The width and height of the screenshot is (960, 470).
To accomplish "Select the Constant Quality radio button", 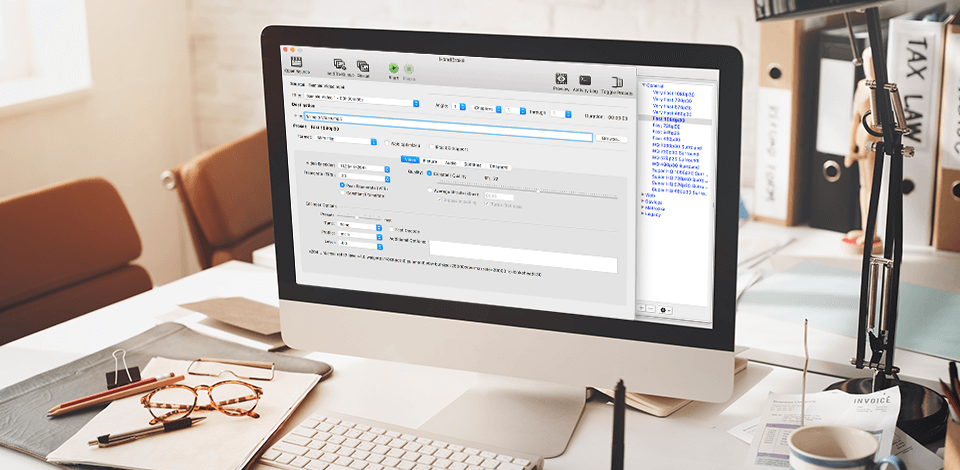I will pos(429,173).
